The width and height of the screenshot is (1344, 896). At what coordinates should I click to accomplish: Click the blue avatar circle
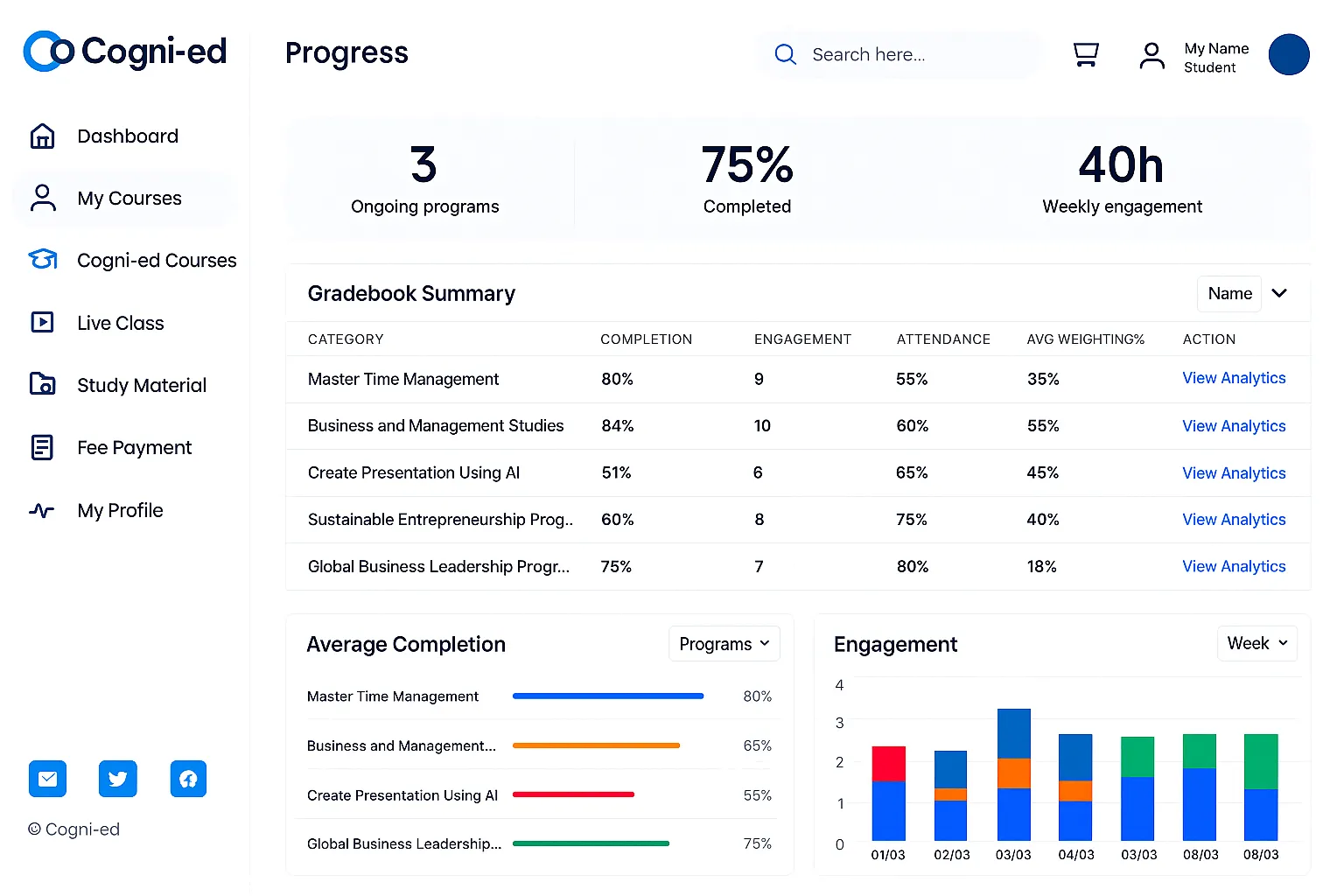[x=1289, y=54]
